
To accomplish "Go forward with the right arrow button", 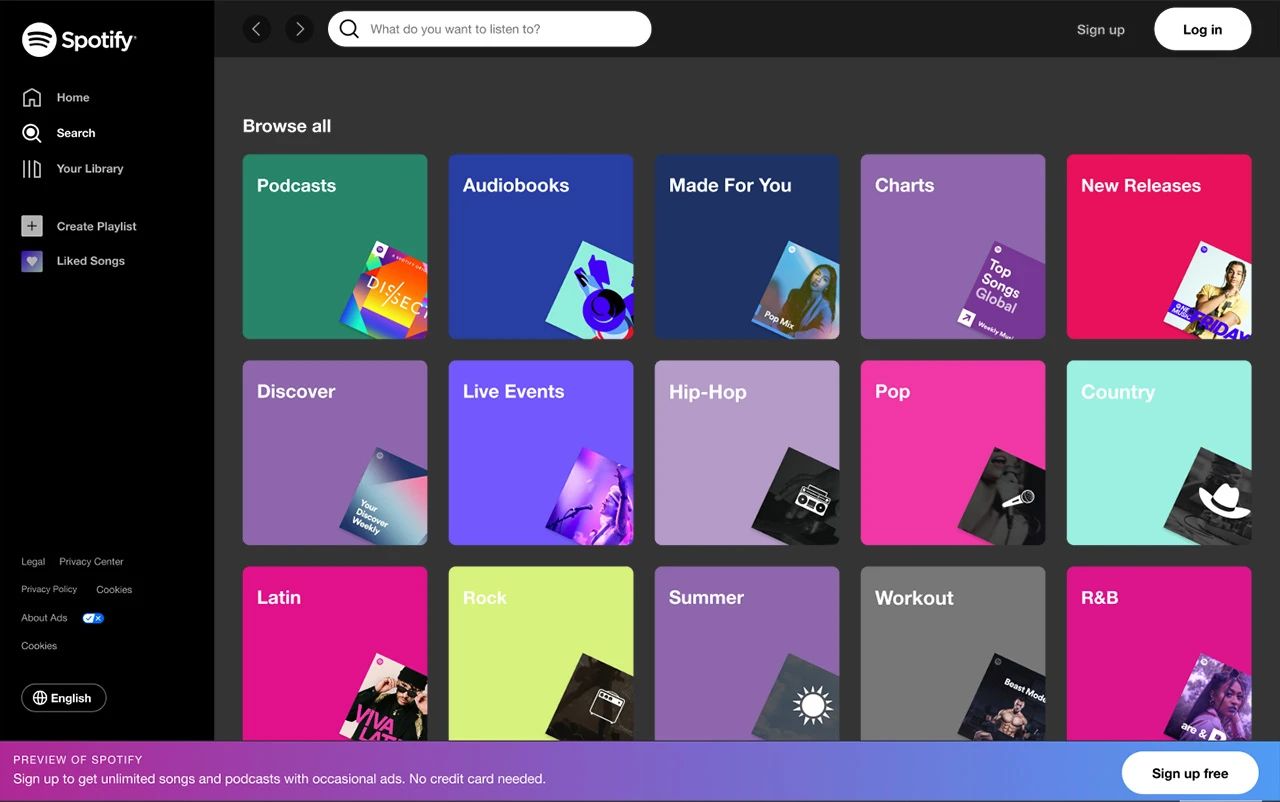I will [299, 29].
